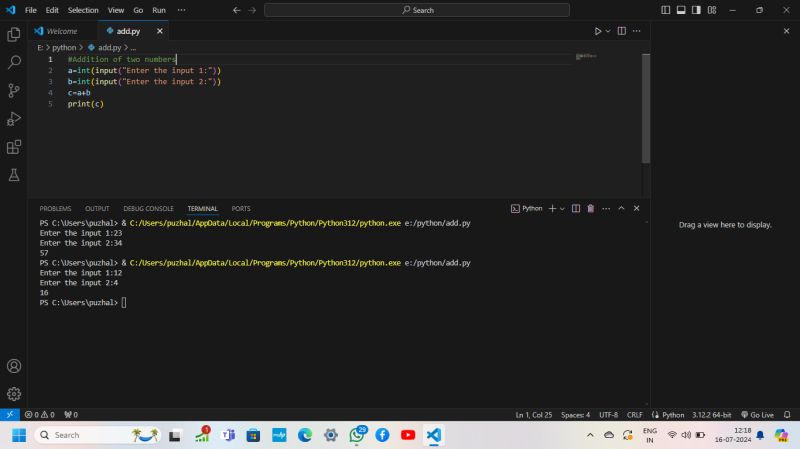Switch to the Ports tab
The image size is (800, 449).
241,209
